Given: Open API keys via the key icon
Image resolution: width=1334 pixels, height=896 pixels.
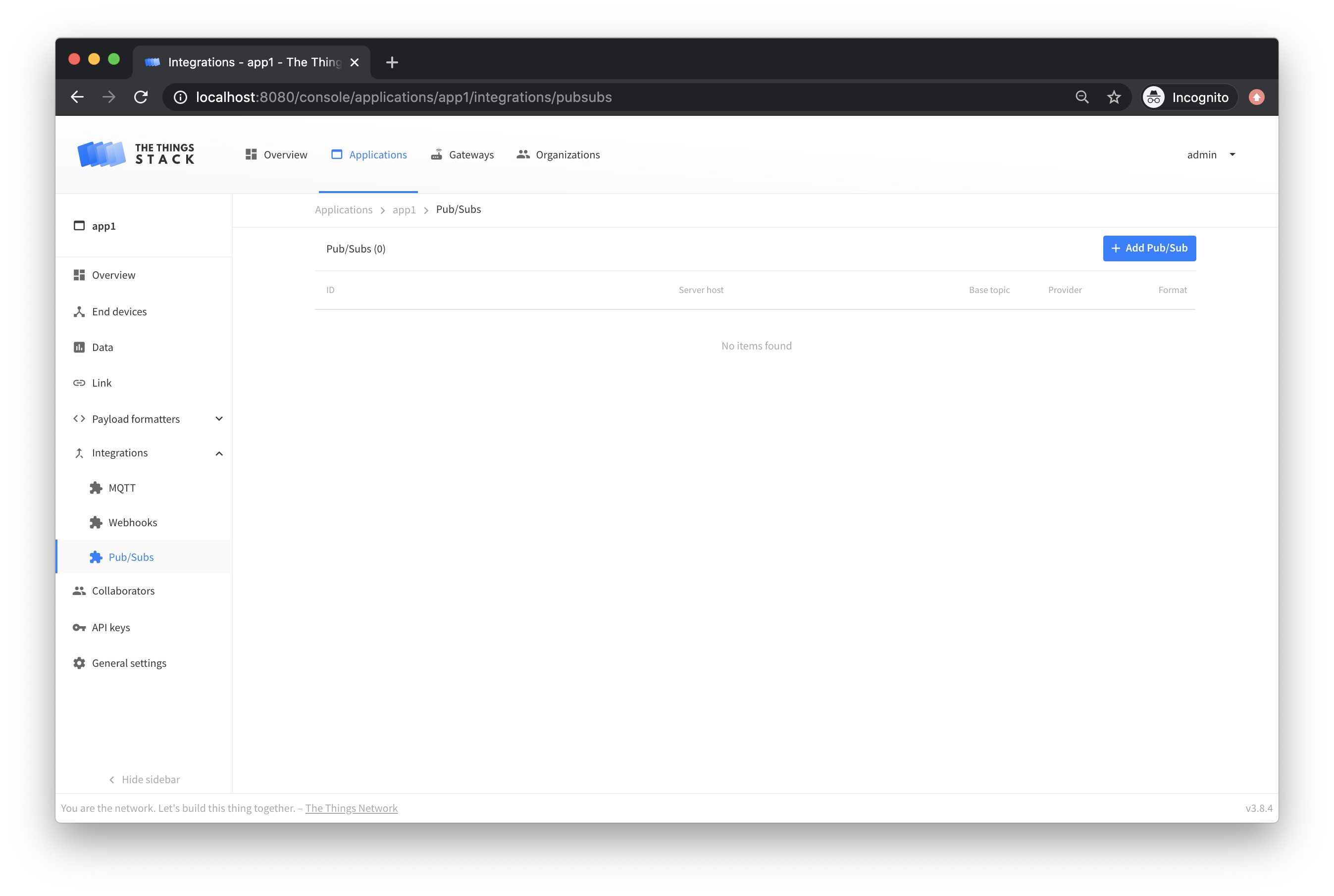Looking at the screenshot, I should 78,627.
